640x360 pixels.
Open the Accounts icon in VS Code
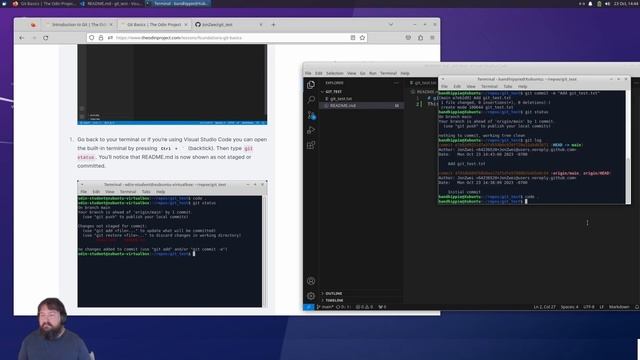[311, 281]
